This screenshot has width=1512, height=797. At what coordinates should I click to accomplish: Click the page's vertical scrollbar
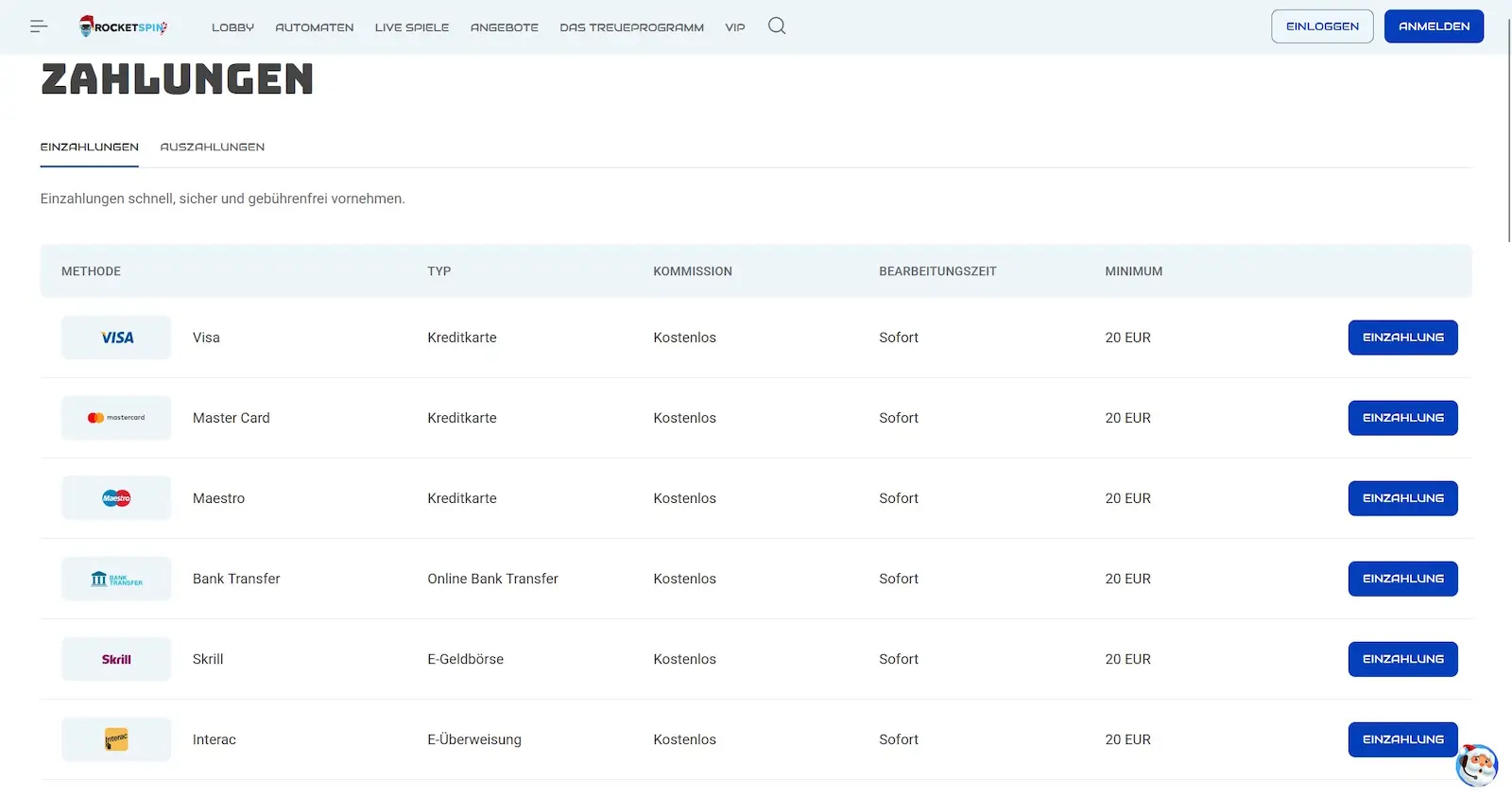(x=1508, y=132)
